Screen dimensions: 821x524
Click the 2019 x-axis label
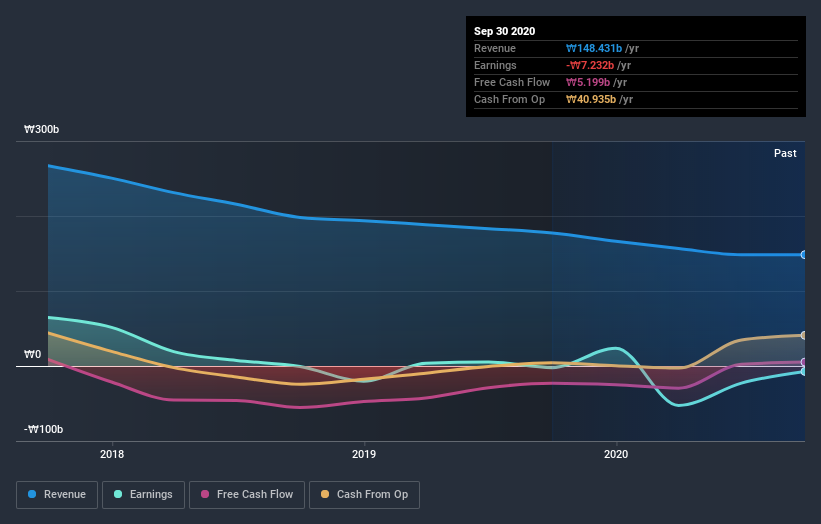pyautogui.click(x=364, y=454)
